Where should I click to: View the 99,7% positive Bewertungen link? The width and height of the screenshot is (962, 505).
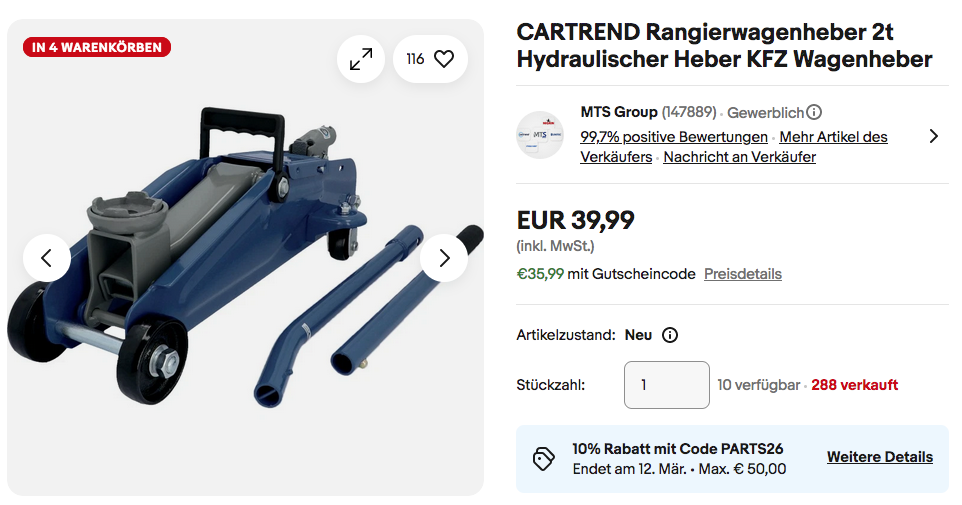pyautogui.click(x=673, y=137)
